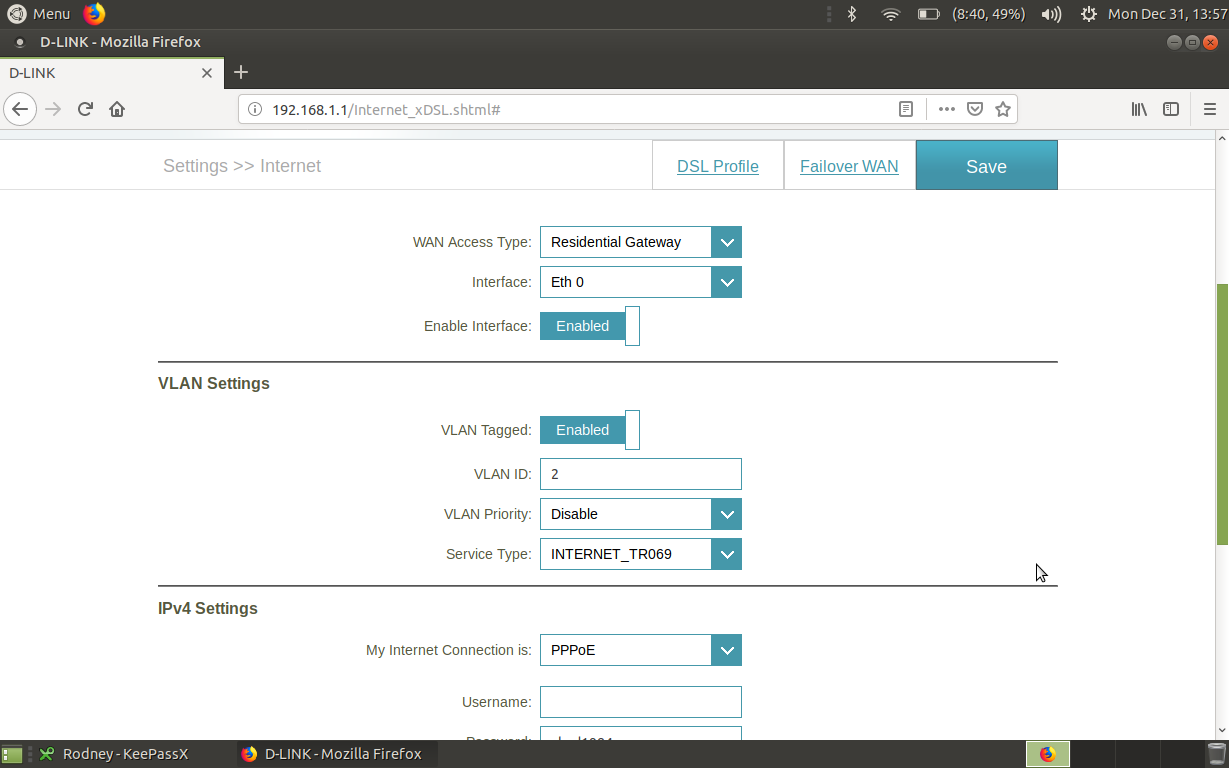Open the Firefox home page icon
Image resolution: width=1229 pixels, height=768 pixels.
click(117, 109)
